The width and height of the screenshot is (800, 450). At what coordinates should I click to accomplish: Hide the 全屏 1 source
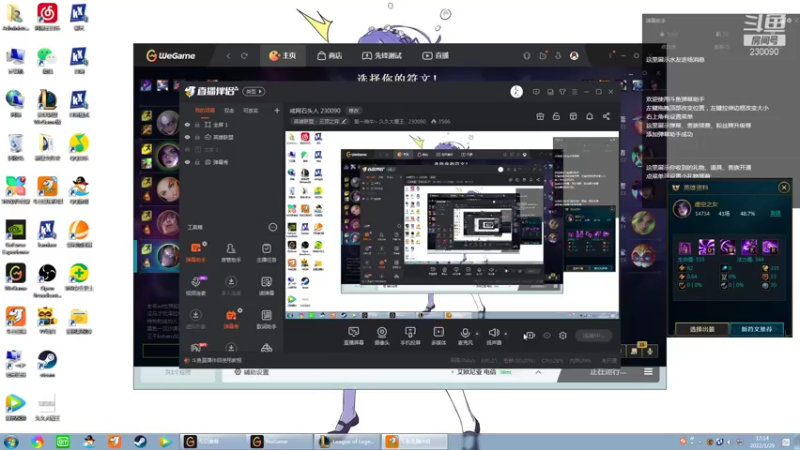[x=187, y=124]
